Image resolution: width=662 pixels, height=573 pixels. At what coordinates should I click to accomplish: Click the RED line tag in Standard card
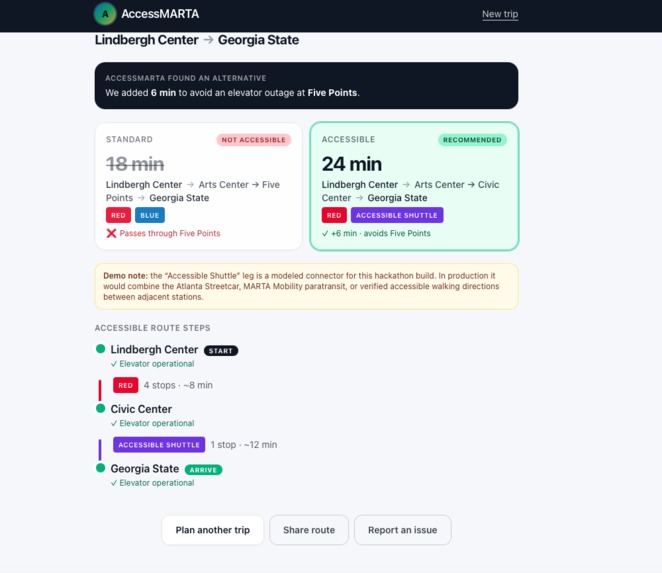click(118, 215)
